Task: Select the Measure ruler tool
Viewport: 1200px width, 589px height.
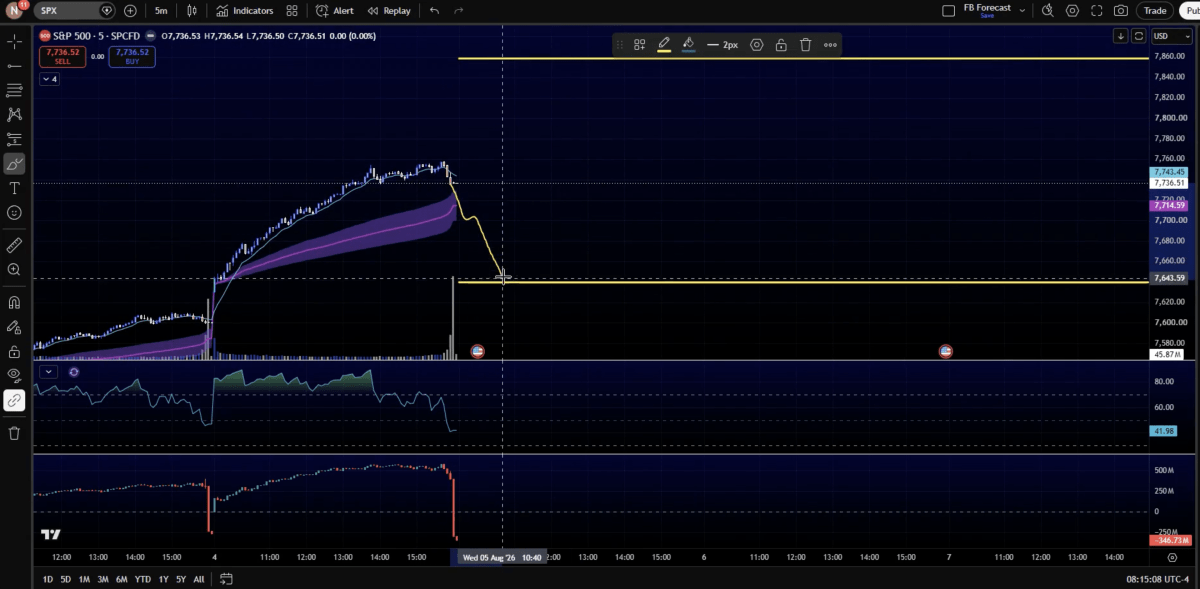Action: point(14,244)
